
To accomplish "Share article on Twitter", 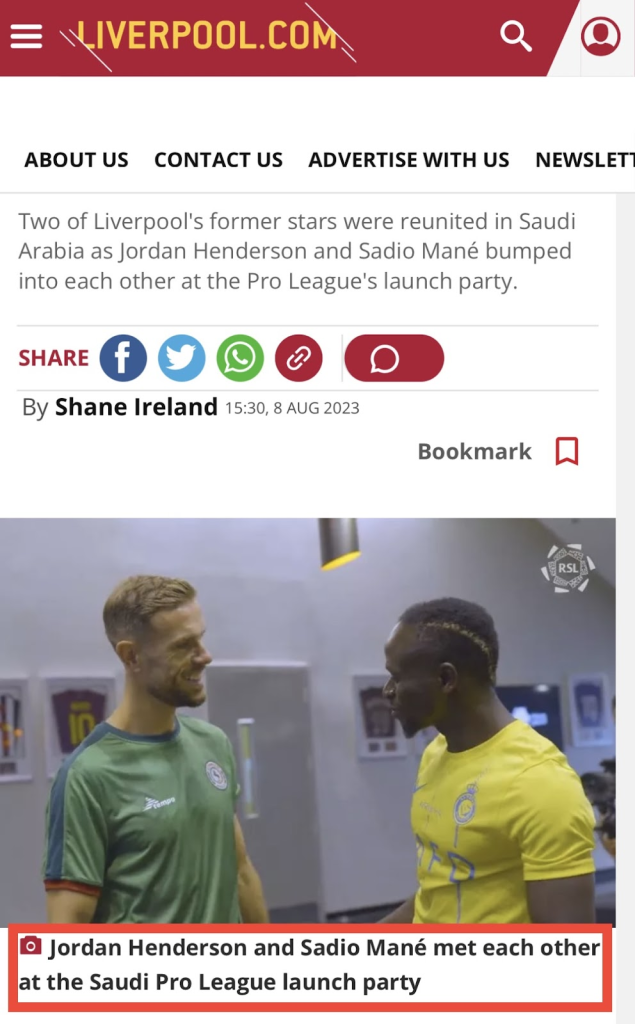I will tap(182, 358).
